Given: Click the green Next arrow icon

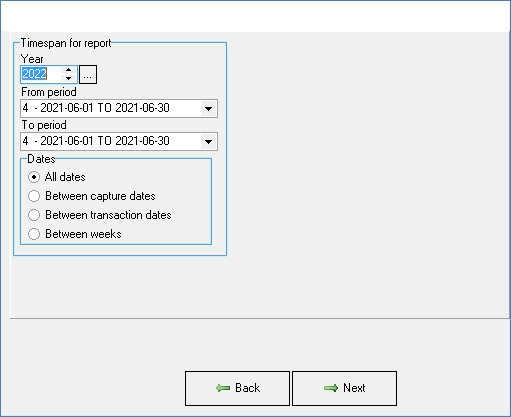Looking at the screenshot, I should pos(331,388).
